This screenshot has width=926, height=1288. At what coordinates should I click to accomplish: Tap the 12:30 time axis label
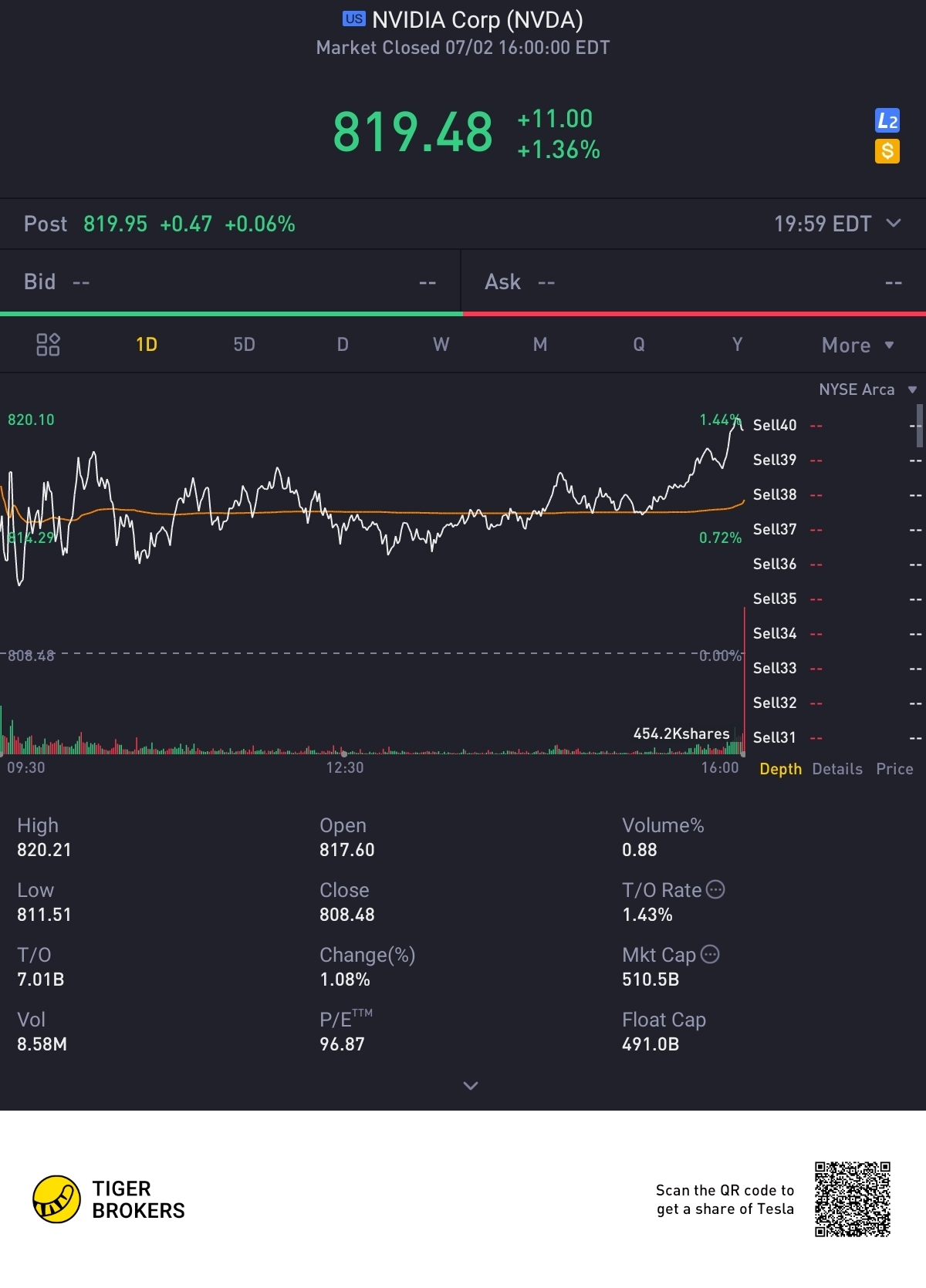coord(344,767)
